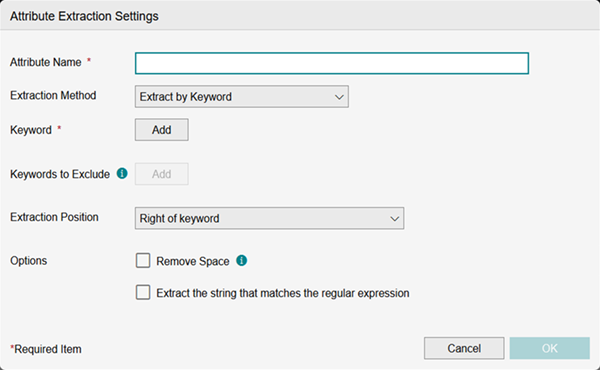The image size is (600, 370).
Task: Click the disabled Add button for Keywords to Exclude
Action: (x=161, y=174)
